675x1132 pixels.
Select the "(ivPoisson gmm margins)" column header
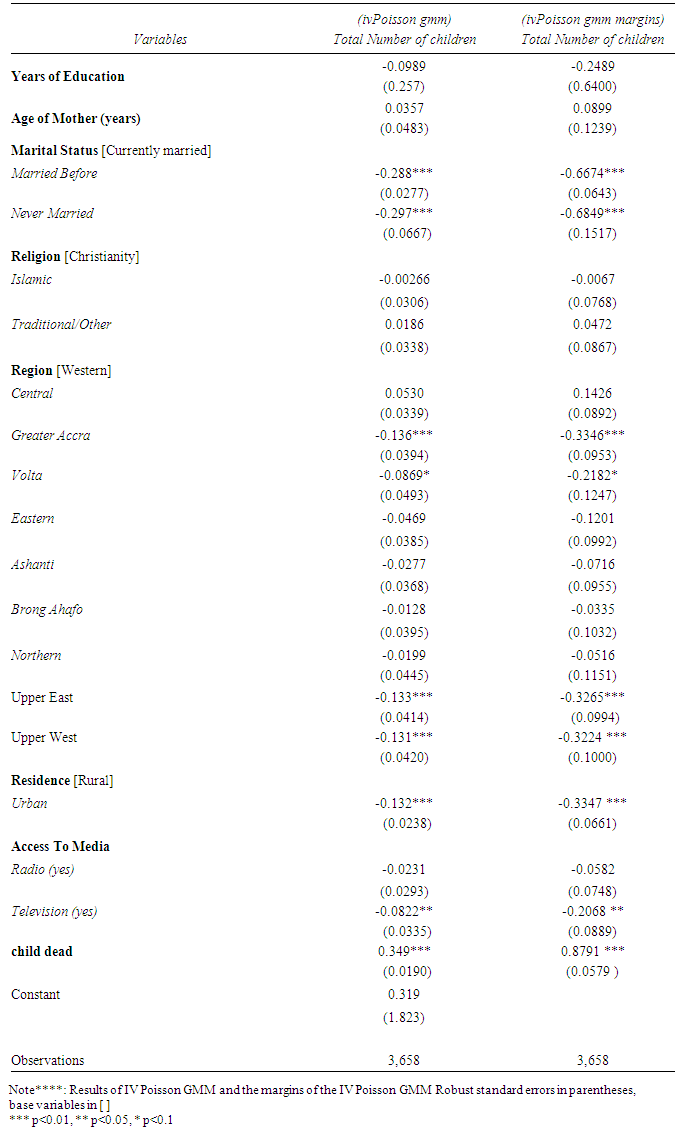pos(592,19)
